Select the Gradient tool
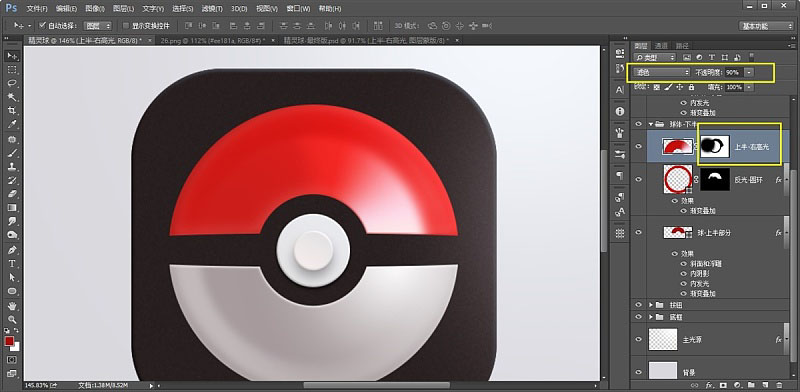The image size is (800, 392). [x=12, y=208]
